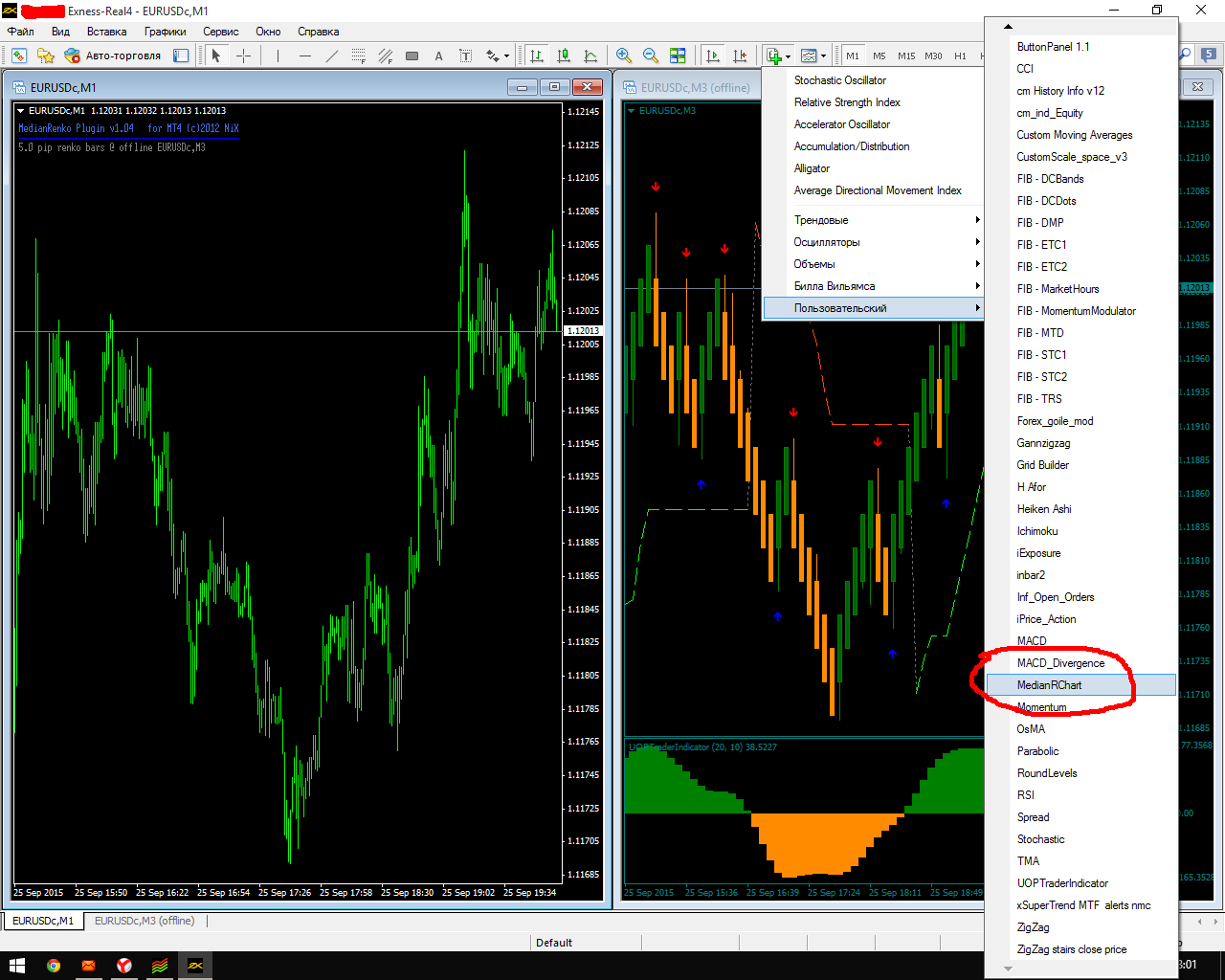Open the Terminal panel icon in toolbar
Screen dimensions: 1225x980
pos(181,56)
